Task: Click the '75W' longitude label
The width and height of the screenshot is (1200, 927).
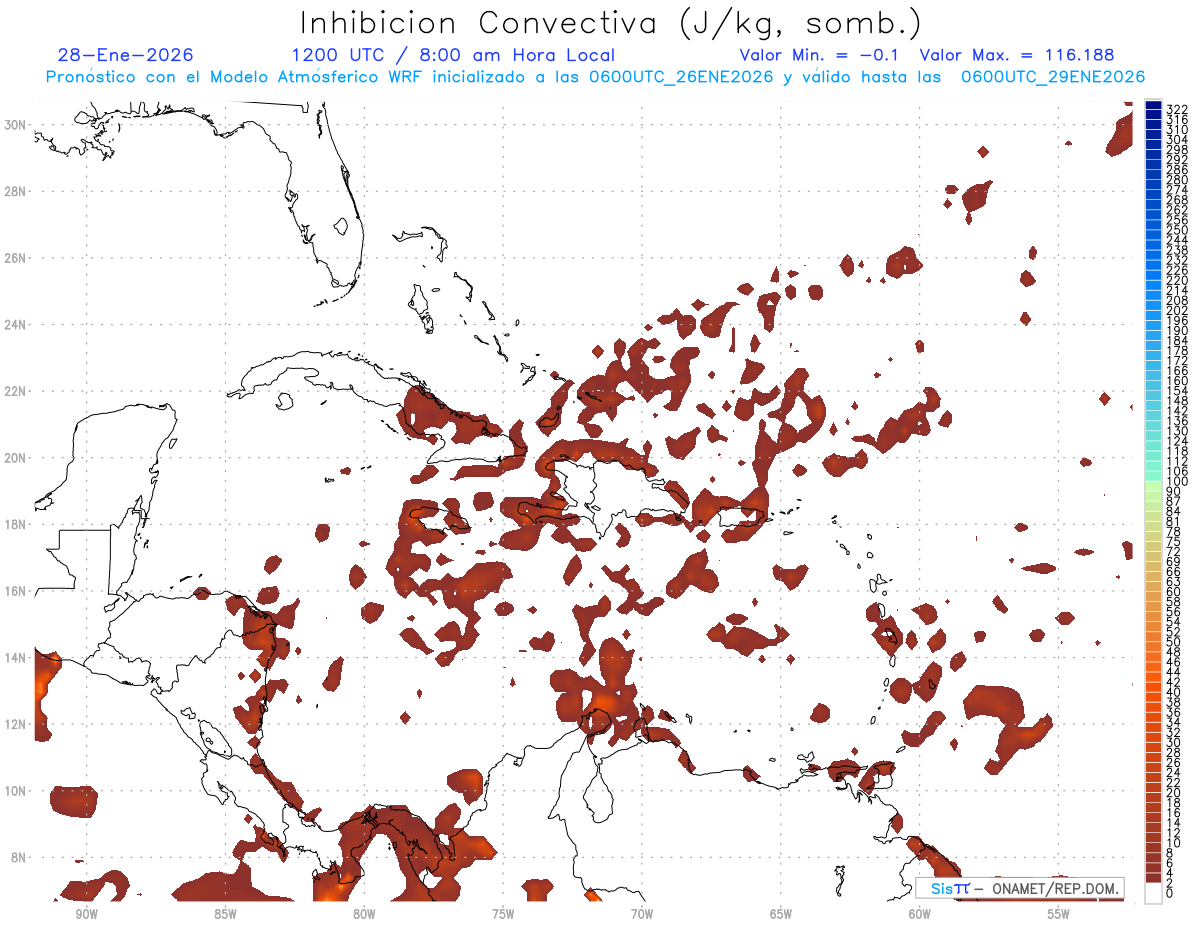Action: click(x=503, y=914)
